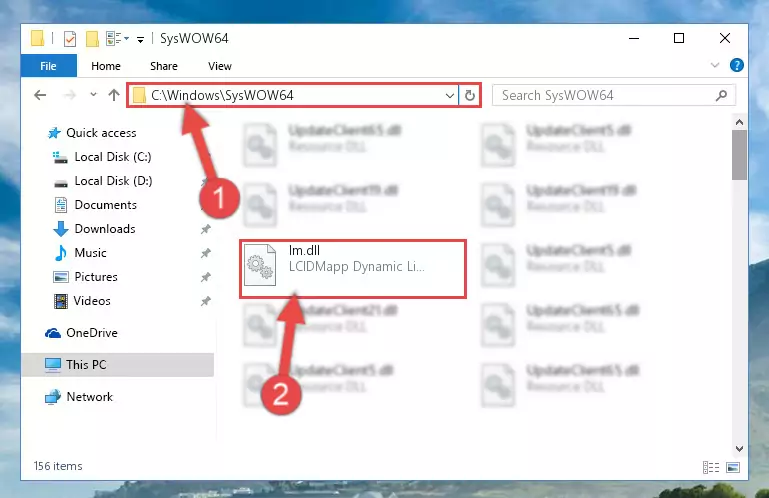
Task: Click the Videos film icon in sidebar
Action: pos(61,301)
